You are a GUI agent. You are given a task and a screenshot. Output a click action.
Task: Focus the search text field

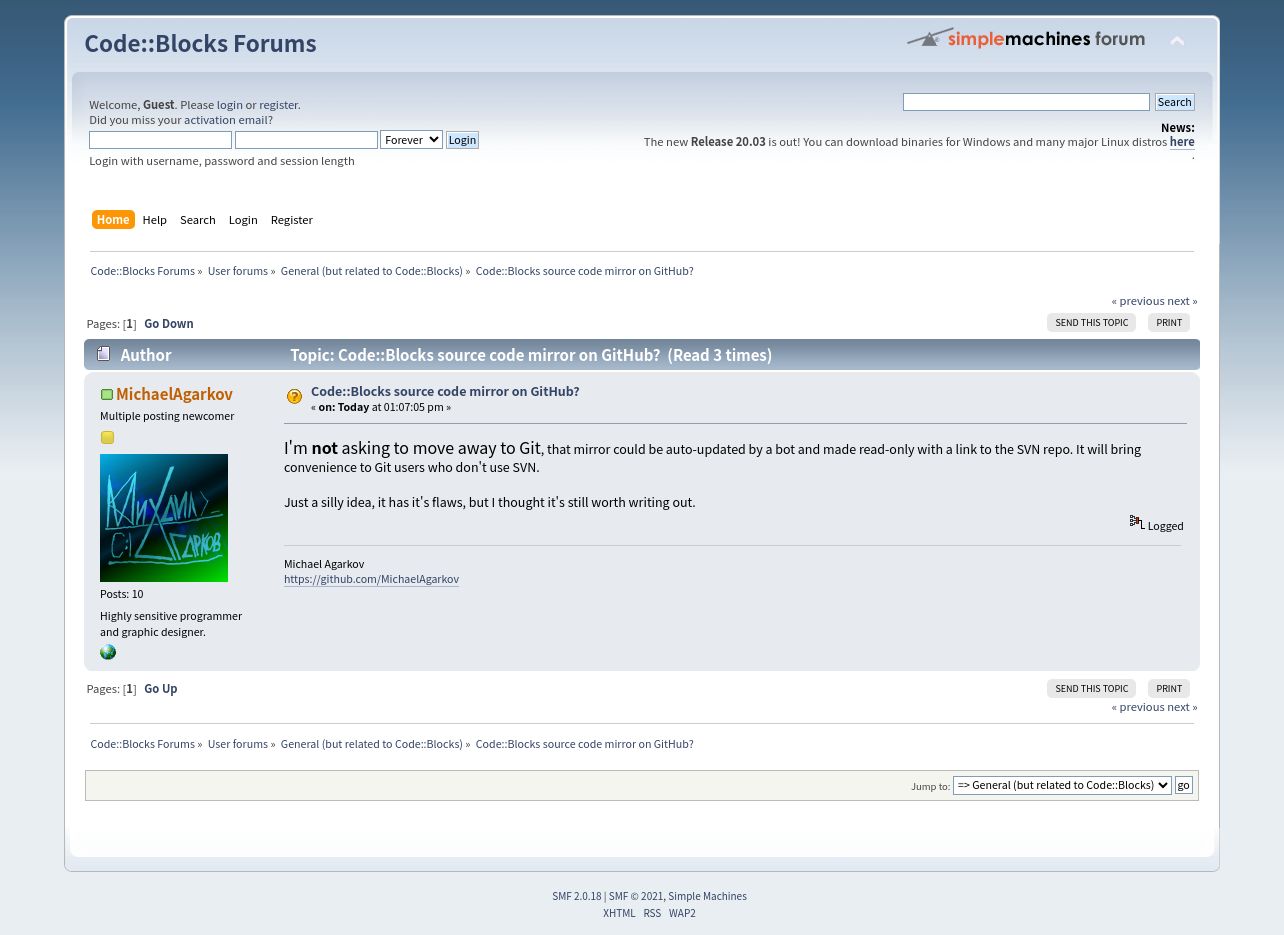click(1026, 102)
